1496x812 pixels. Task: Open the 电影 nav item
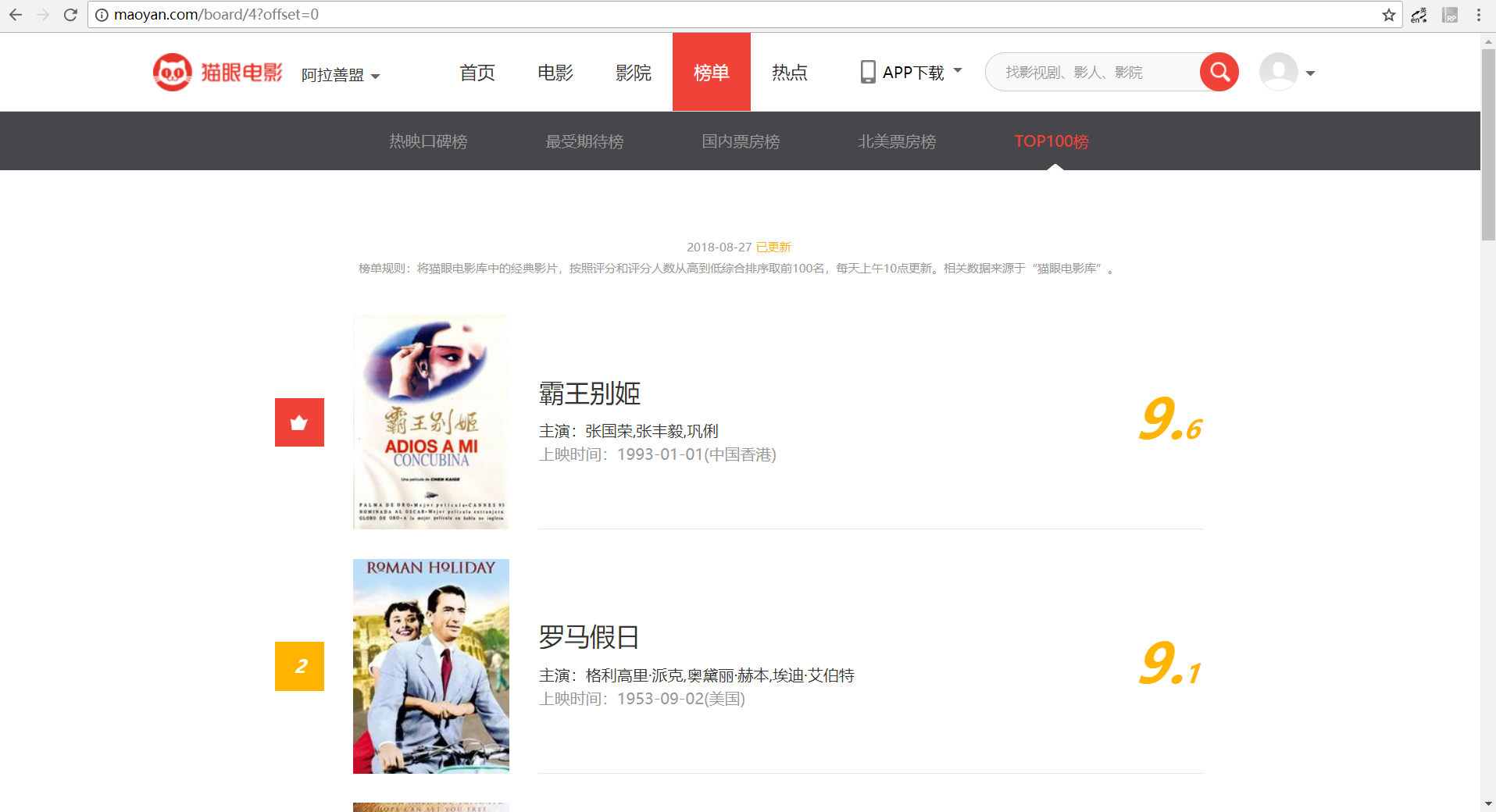tap(555, 73)
